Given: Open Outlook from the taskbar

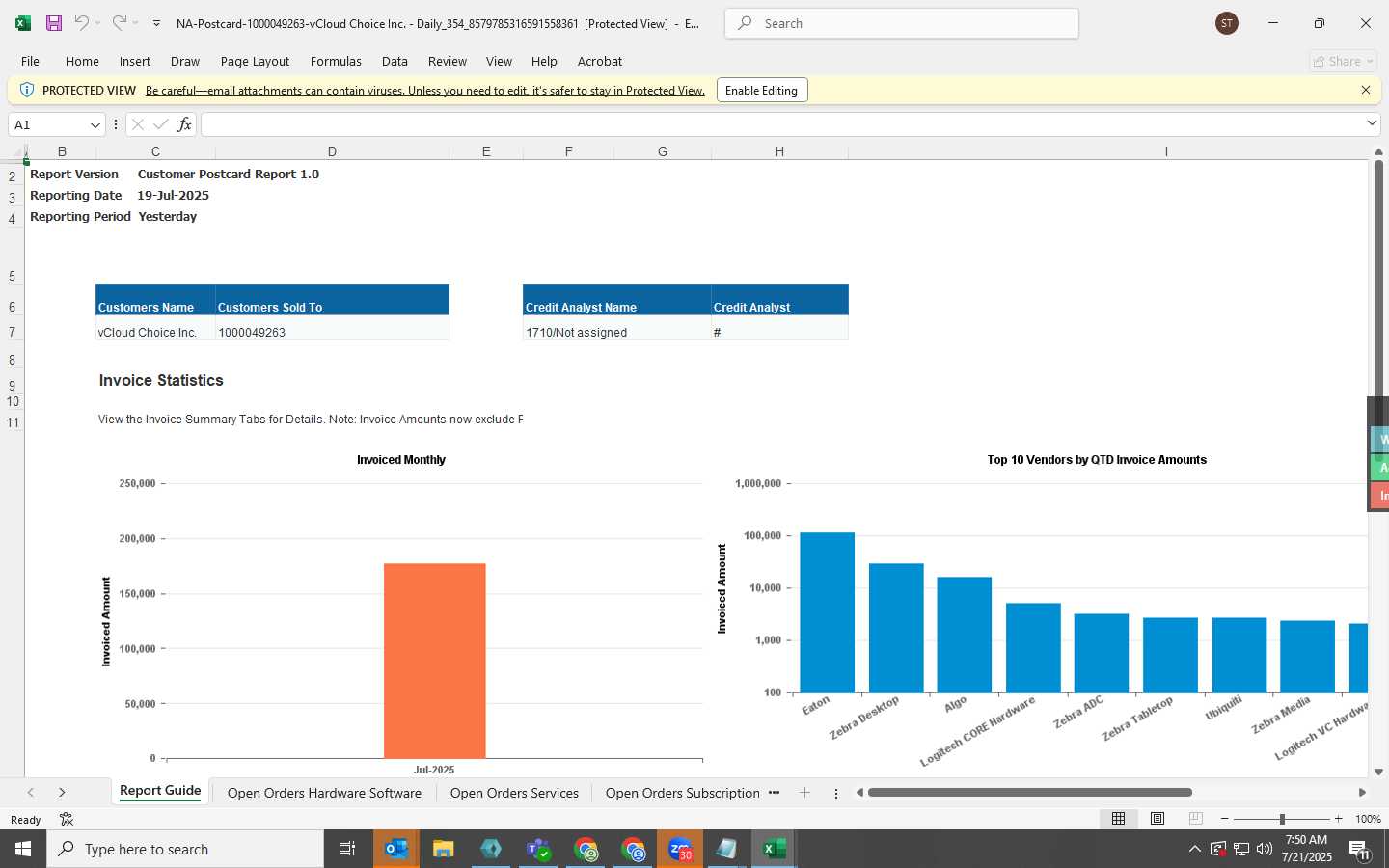Looking at the screenshot, I should coord(396,849).
